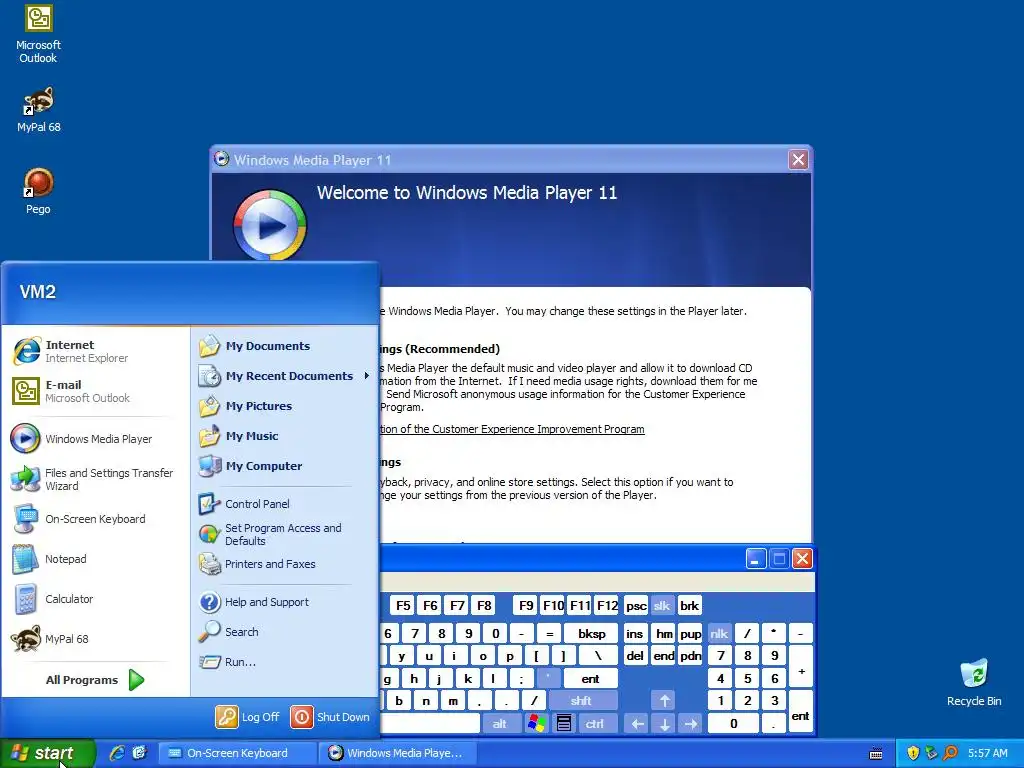The width and height of the screenshot is (1024, 768).
Task: Open Set Program Access and Defaults
Action: [x=284, y=534]
